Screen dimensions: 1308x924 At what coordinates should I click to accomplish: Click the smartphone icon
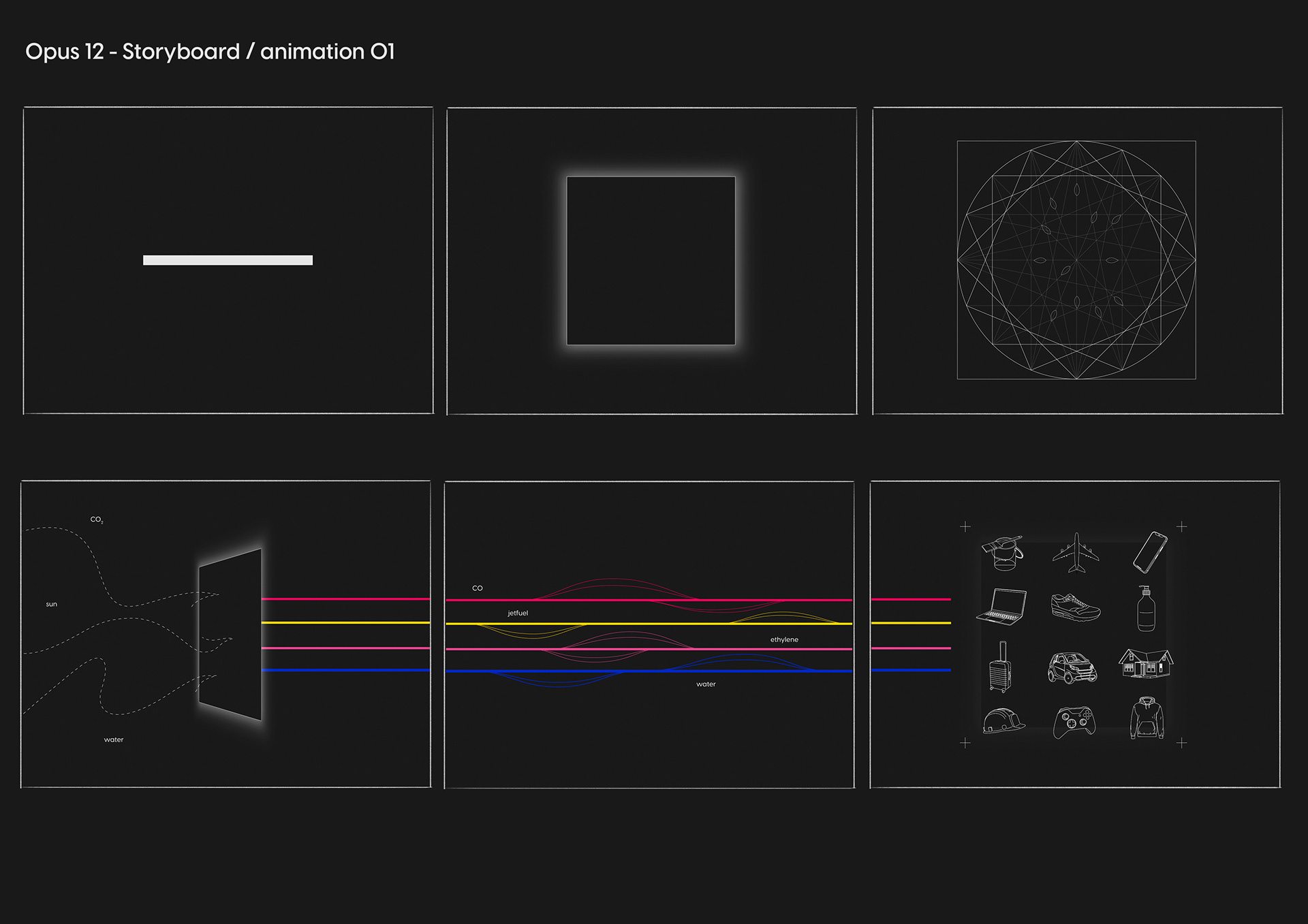[x=1150, y=552]
